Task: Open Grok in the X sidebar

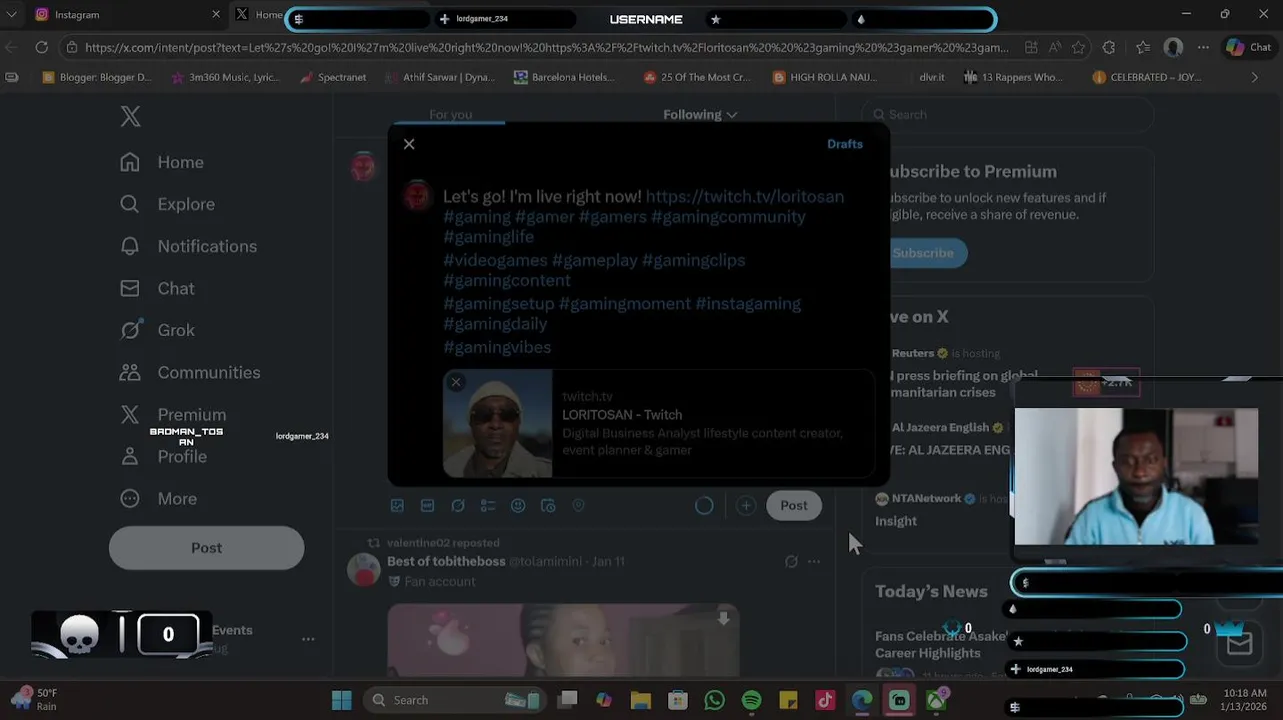Action: pyautogui.click(x=157, y=330)
